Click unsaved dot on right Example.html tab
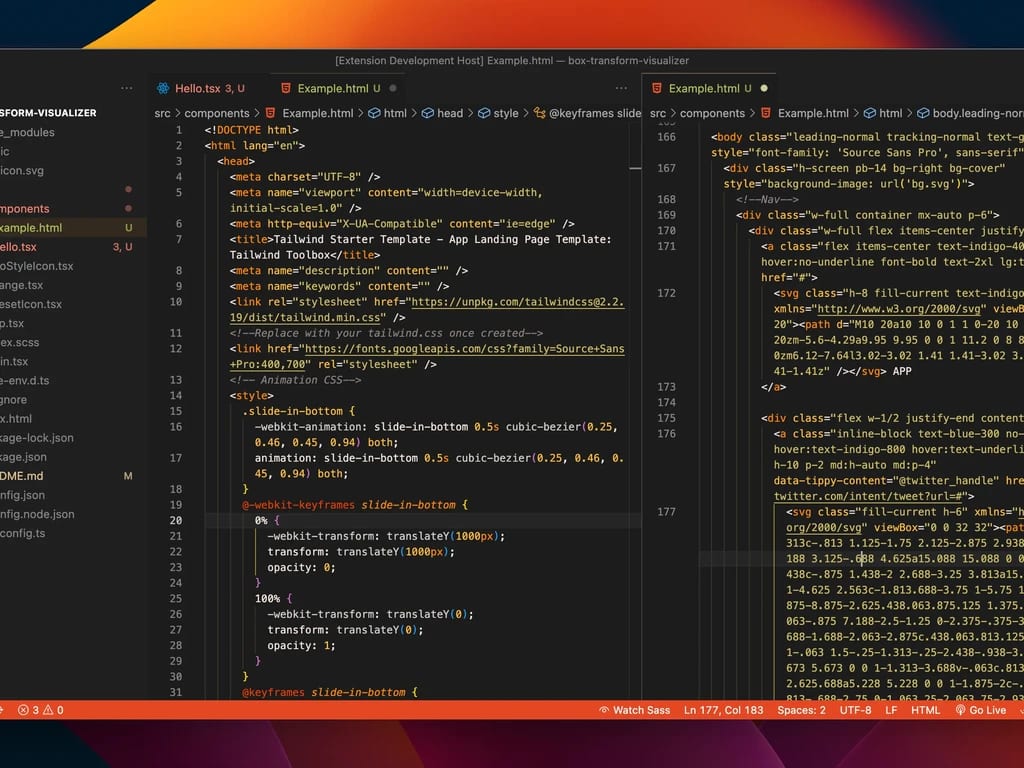Viewport: 1024px width, 768px height. click(x=764, y=88)
